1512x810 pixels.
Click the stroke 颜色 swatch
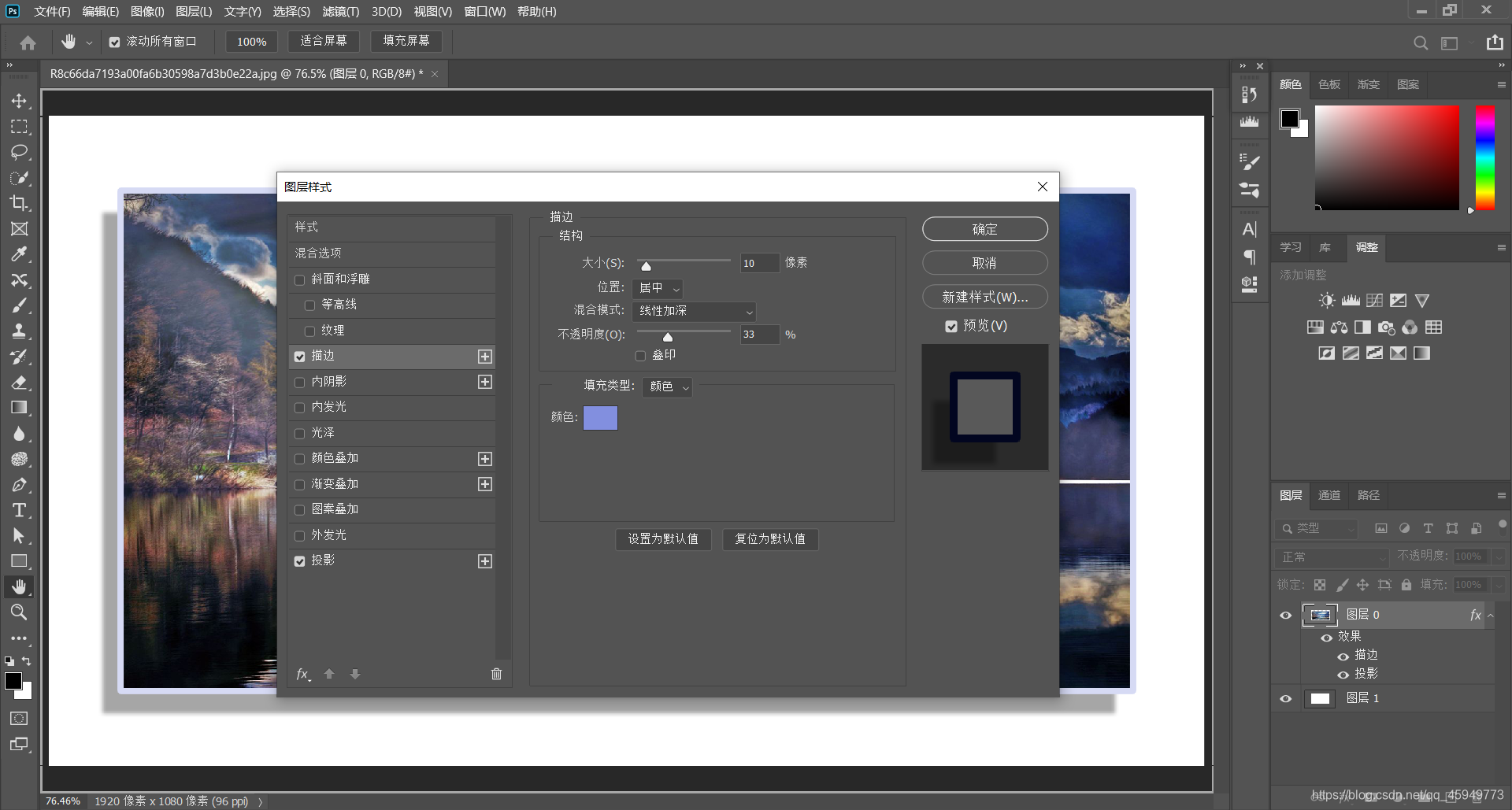tap(600, 418)
